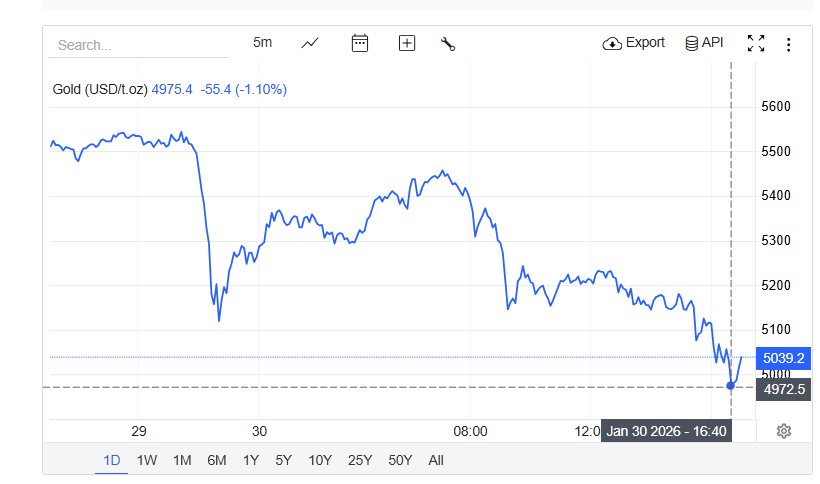Open chart settings gear icon
Viewport: 820px width, 484px height.
tap(784, 431)
